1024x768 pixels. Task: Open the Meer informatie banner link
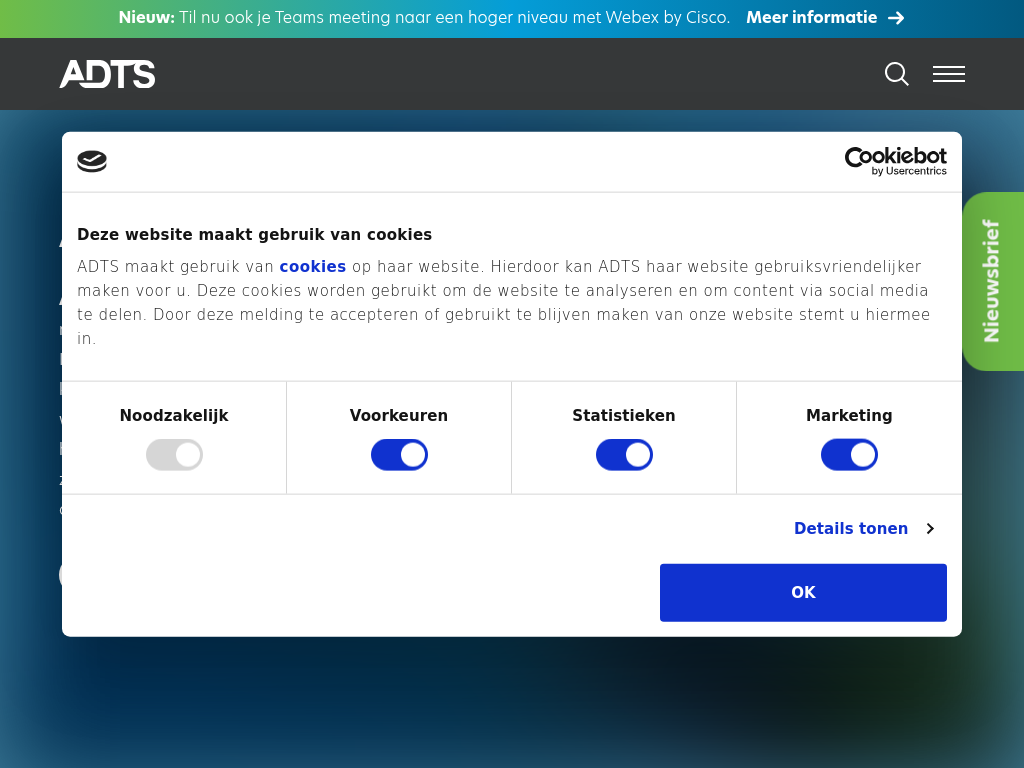(x=811, y=18)
